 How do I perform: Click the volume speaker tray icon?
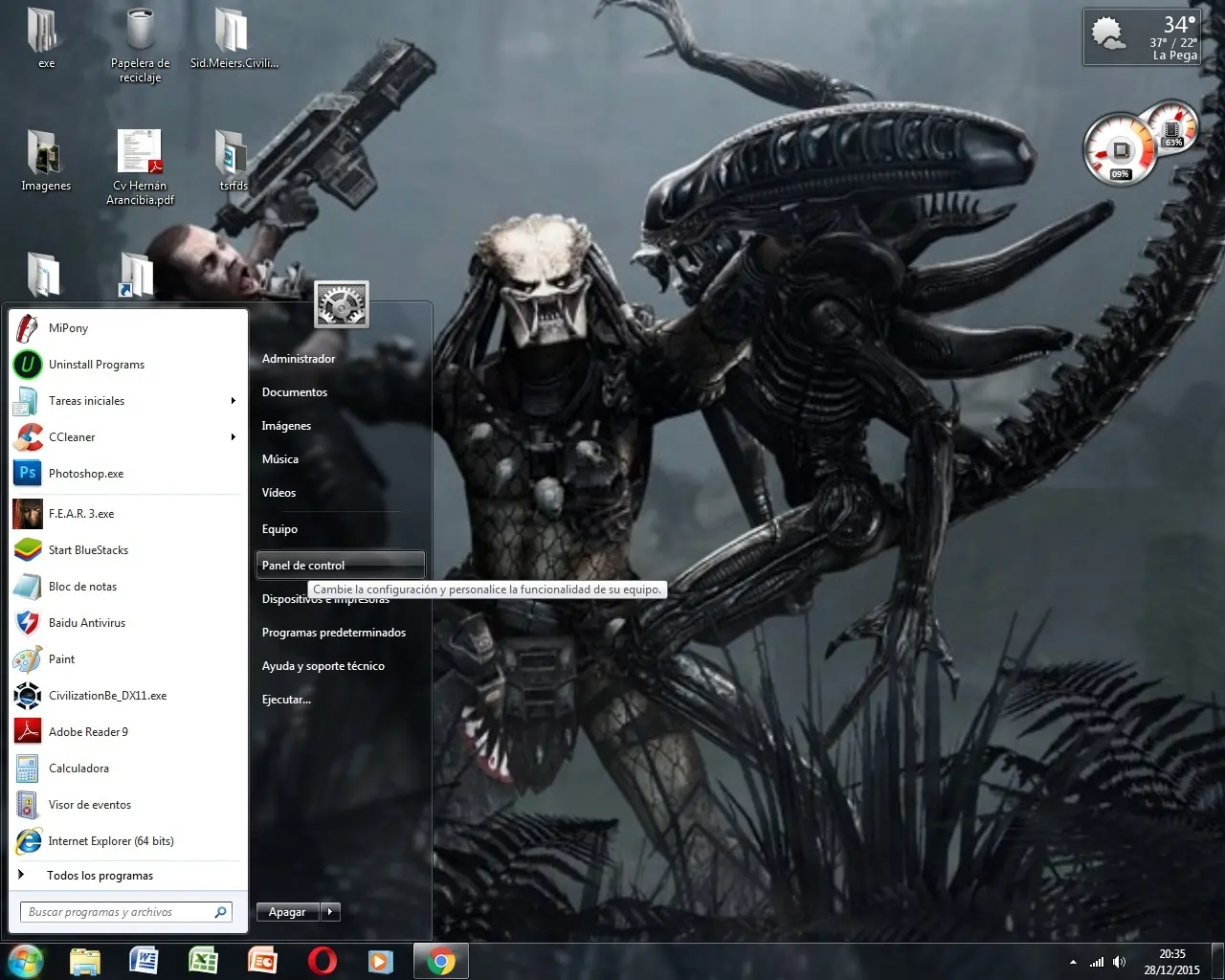tap(1120, 962)
